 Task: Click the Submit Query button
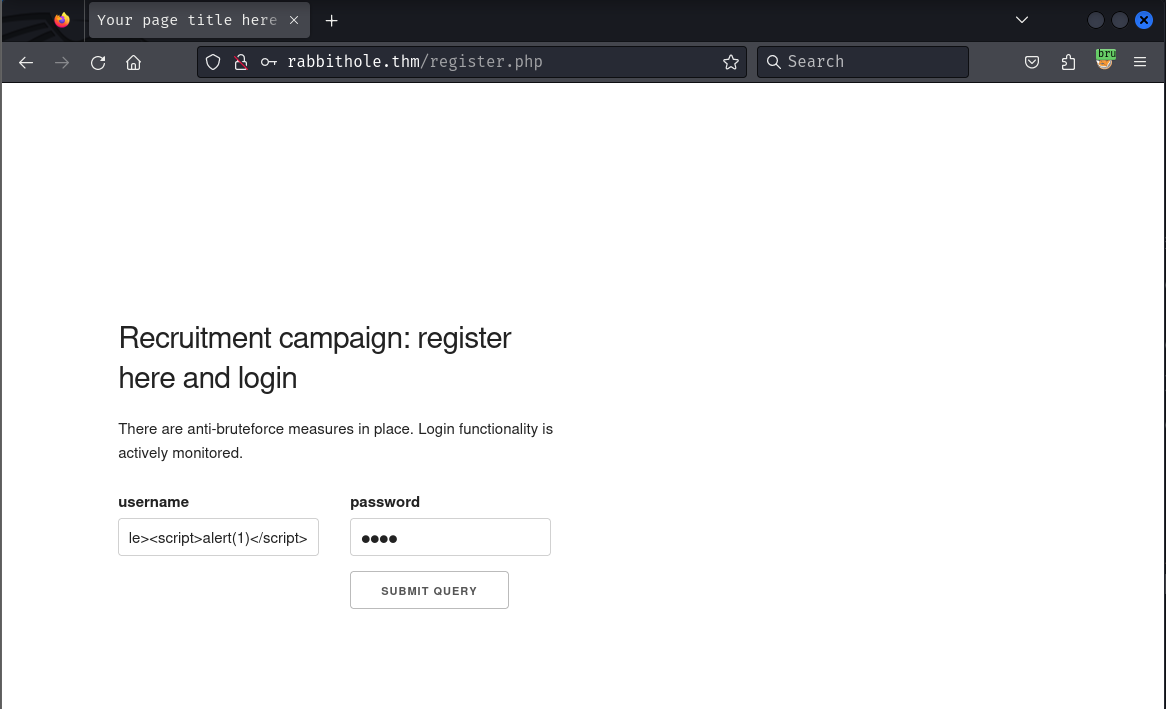pos(429,590)
